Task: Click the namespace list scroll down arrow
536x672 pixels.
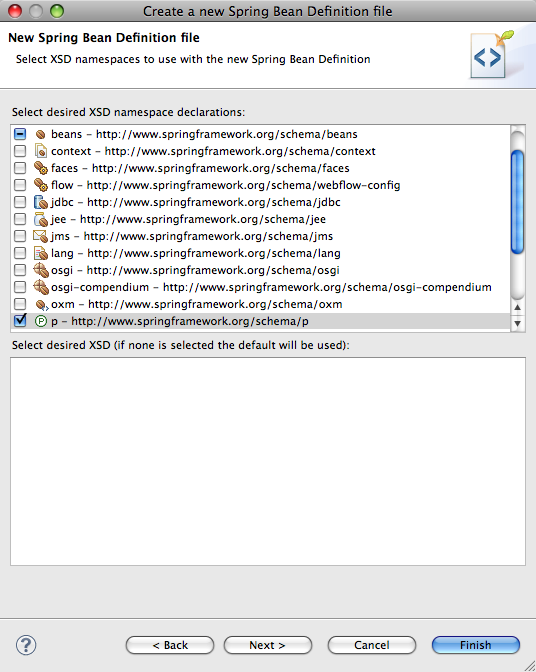Action: (518, 324)
